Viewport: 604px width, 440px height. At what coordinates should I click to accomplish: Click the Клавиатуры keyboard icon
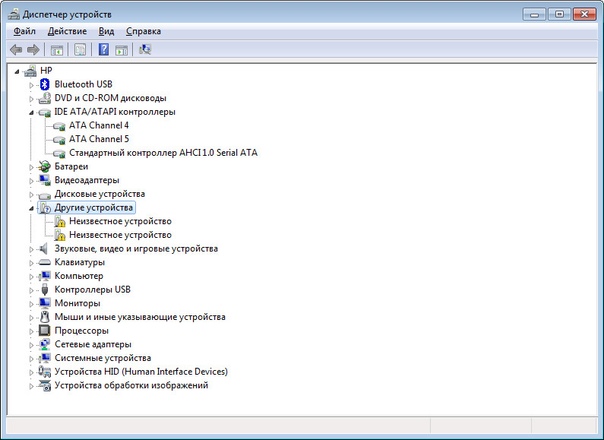tap(45, 262)
